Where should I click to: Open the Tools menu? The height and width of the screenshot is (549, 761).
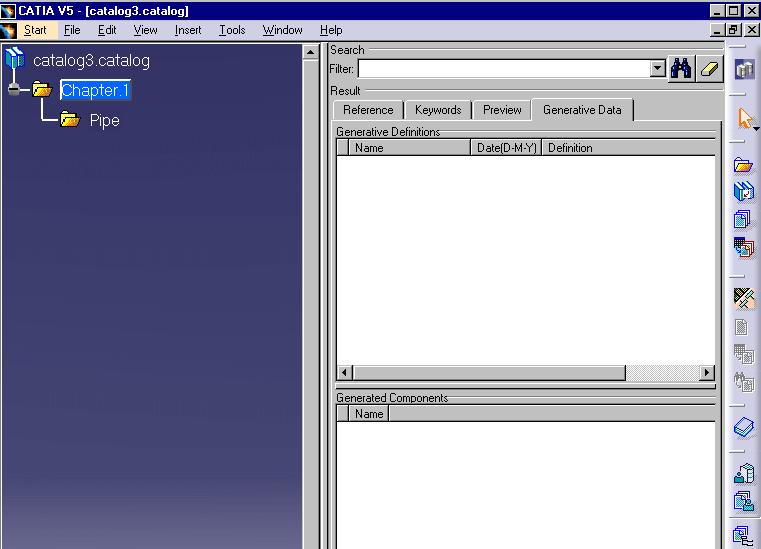[x=232, y=30]
